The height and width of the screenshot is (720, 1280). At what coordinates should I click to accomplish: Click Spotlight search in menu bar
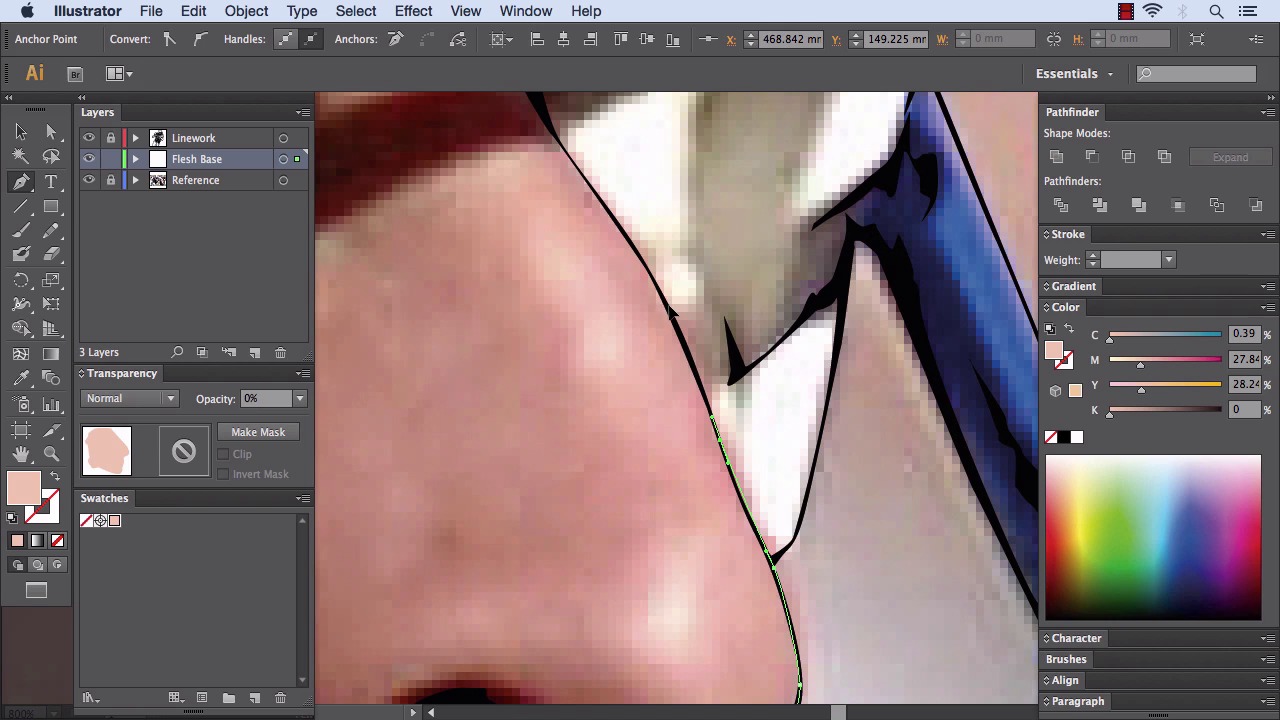[1216, 11]
